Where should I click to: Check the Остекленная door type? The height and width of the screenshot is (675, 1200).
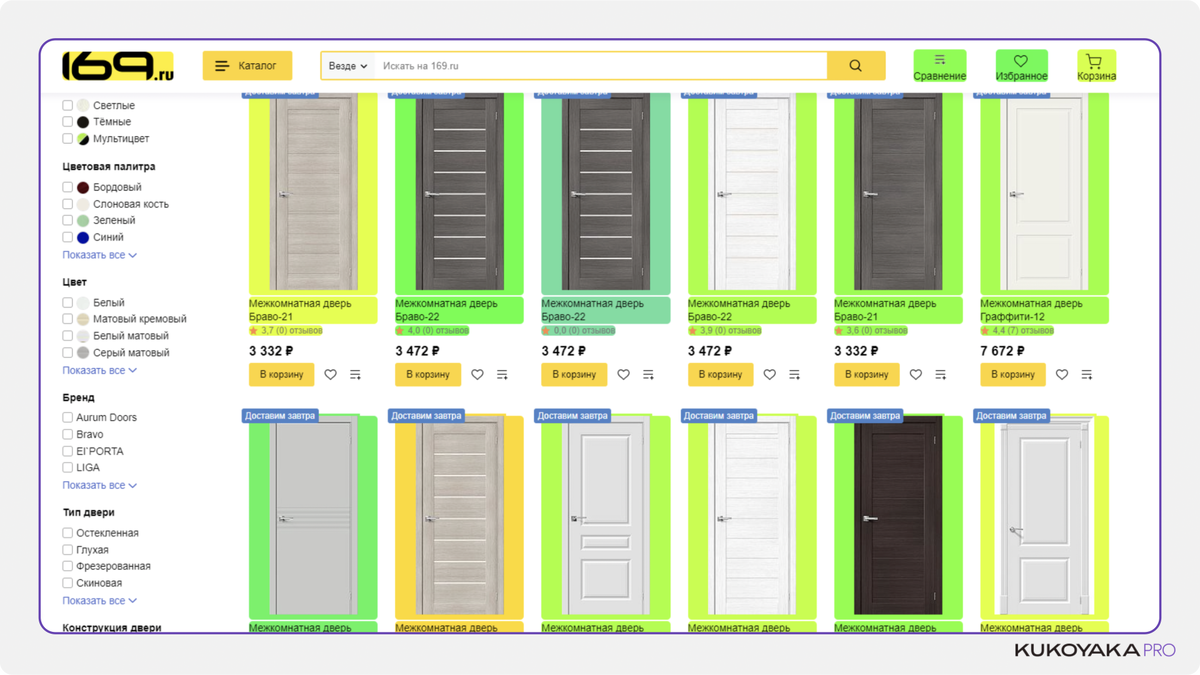[x=68, y=533]
